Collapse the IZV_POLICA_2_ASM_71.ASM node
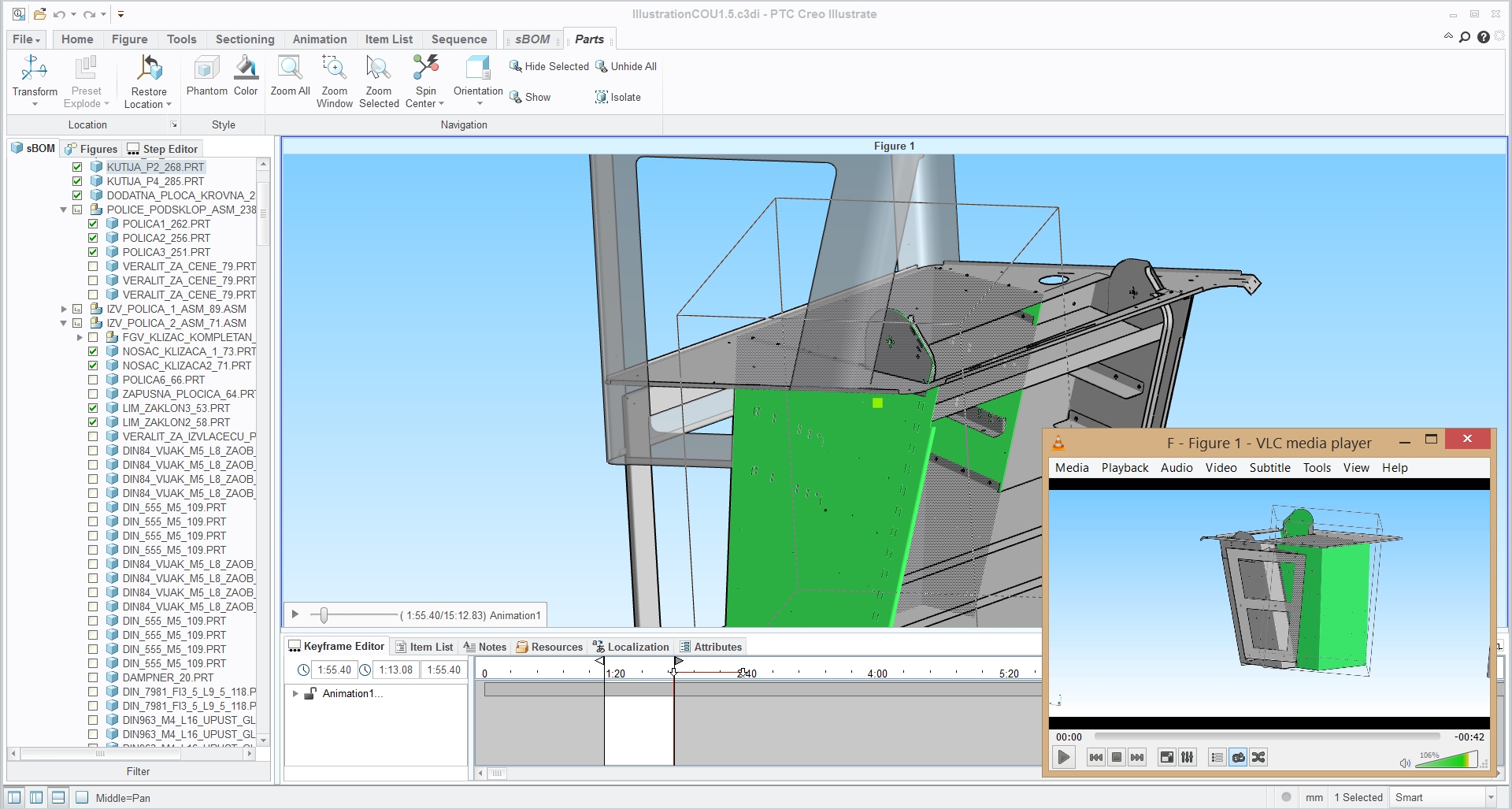Screen dimensions: 1512x809 (64, 323)
